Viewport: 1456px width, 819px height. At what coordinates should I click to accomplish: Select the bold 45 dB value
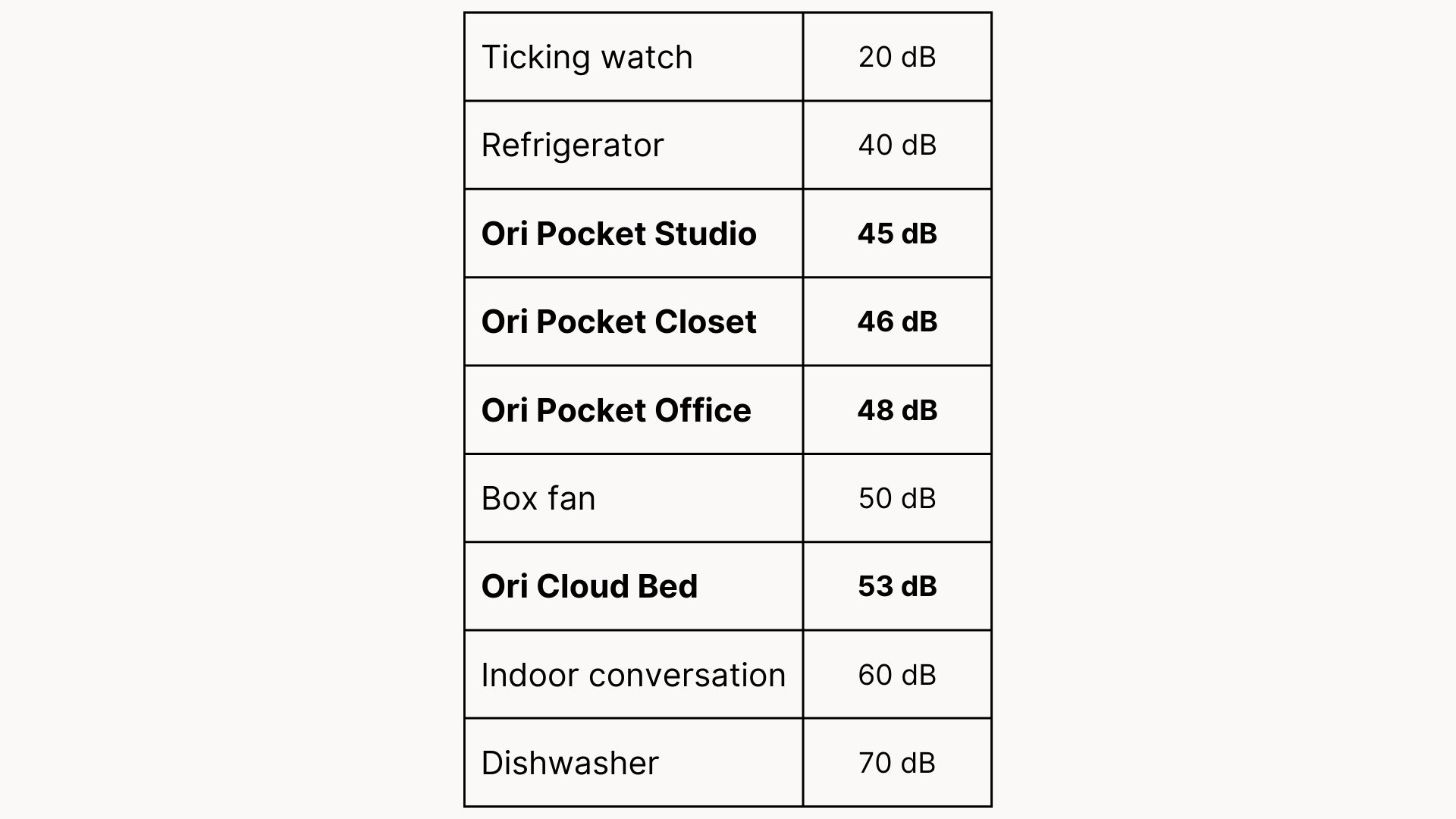coord(897,234)
